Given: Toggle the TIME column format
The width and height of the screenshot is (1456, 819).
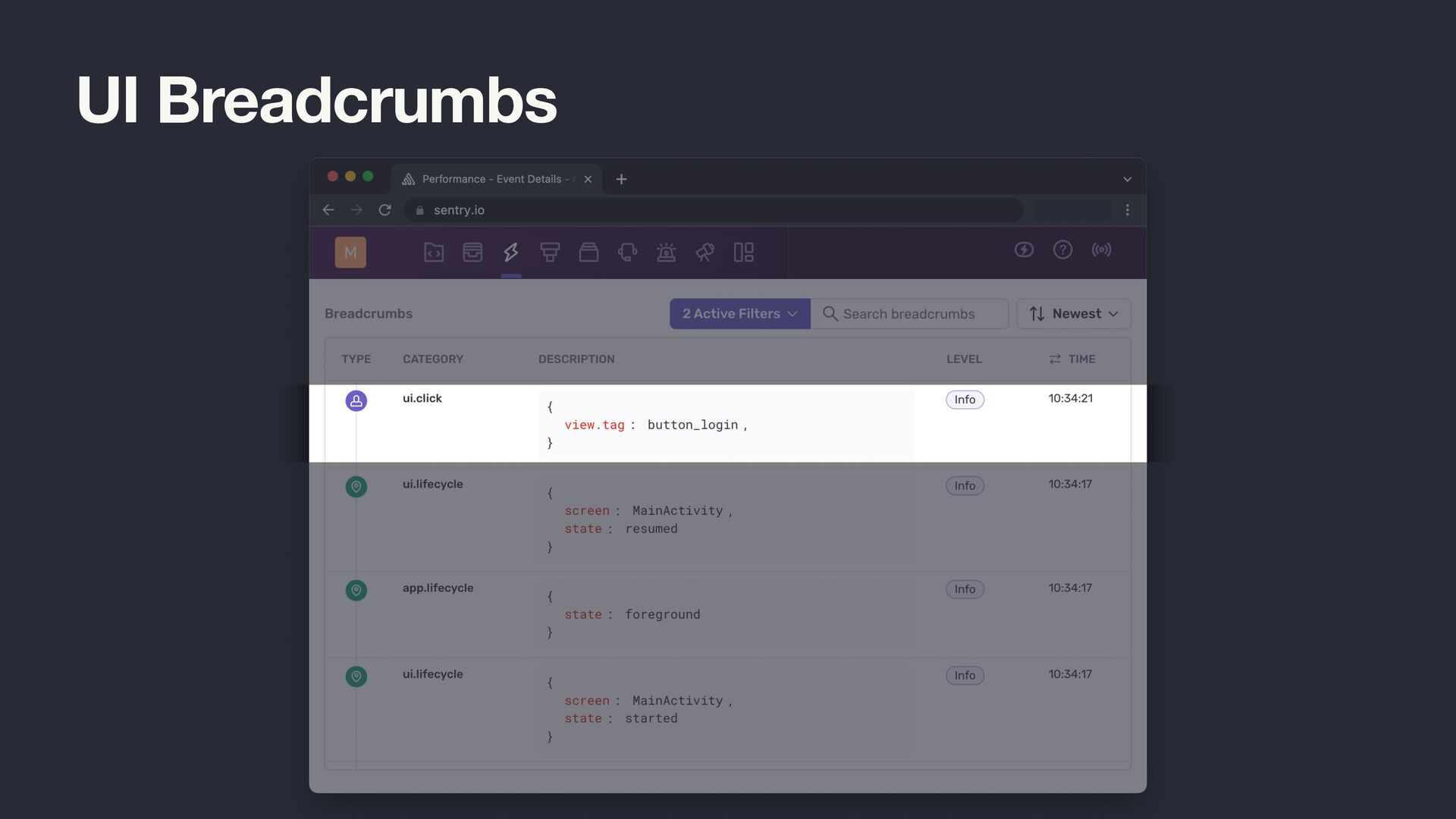Looking at the screenshot, I should point(1055,359).
